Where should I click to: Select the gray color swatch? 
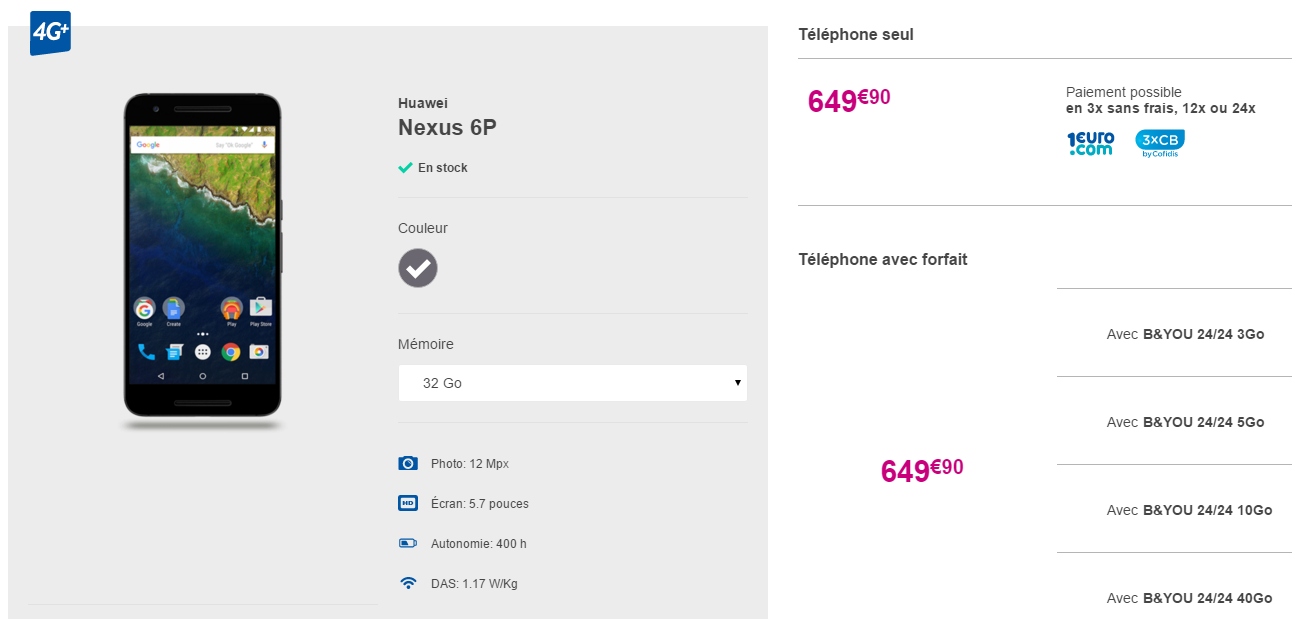418,268
